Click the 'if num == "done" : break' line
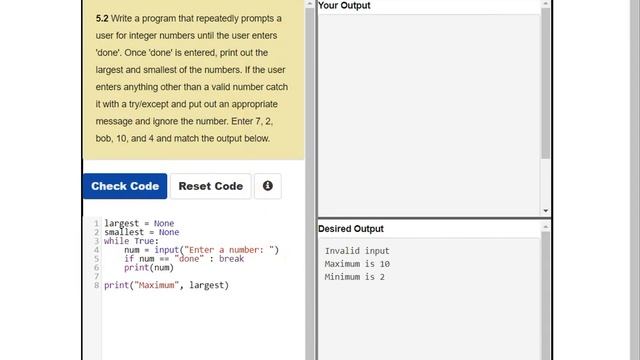The width and height of the screenshot is (640, 360). tap(184, 259)
